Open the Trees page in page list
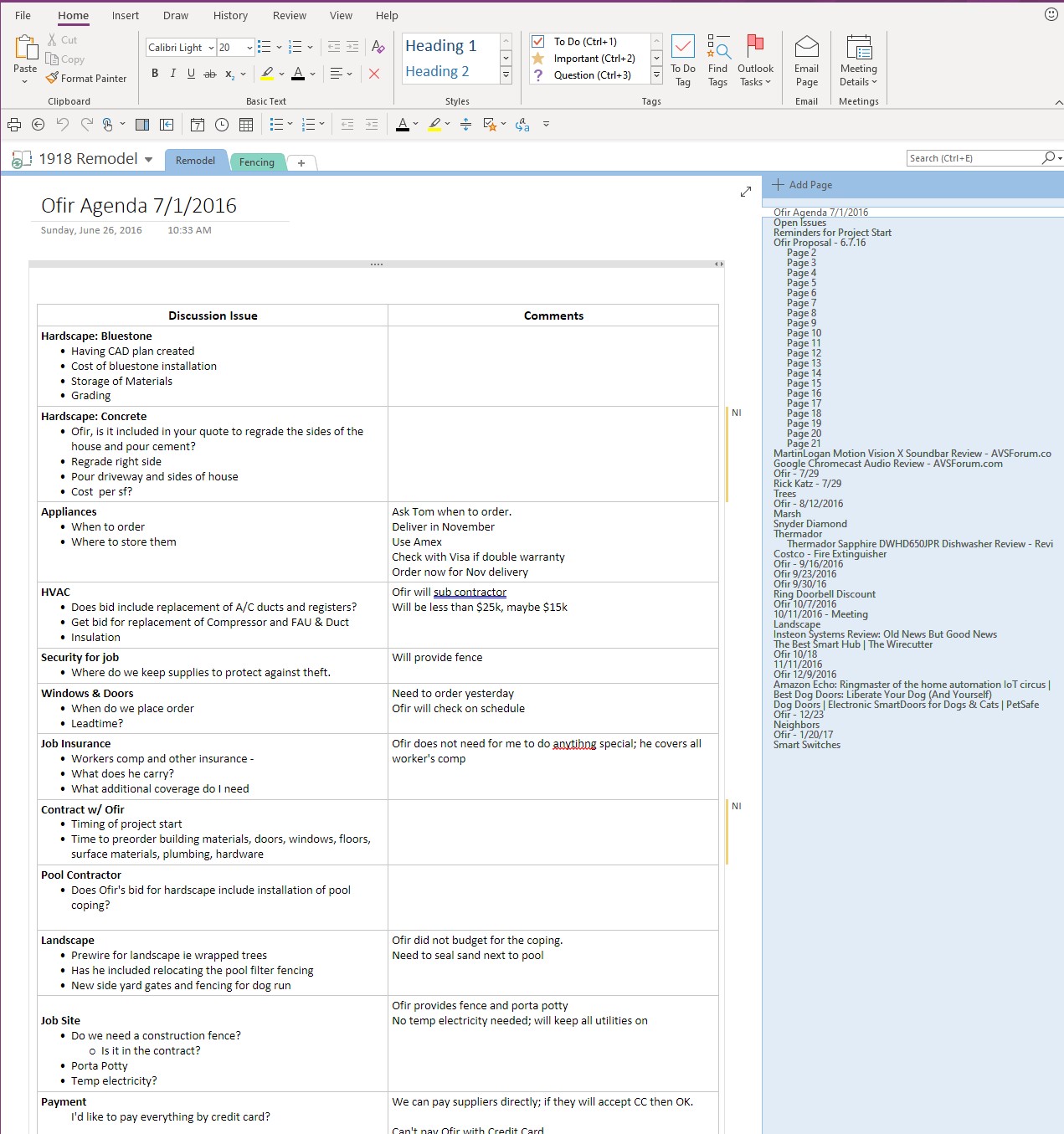The image size is (1064, 1134). point(784,494)
